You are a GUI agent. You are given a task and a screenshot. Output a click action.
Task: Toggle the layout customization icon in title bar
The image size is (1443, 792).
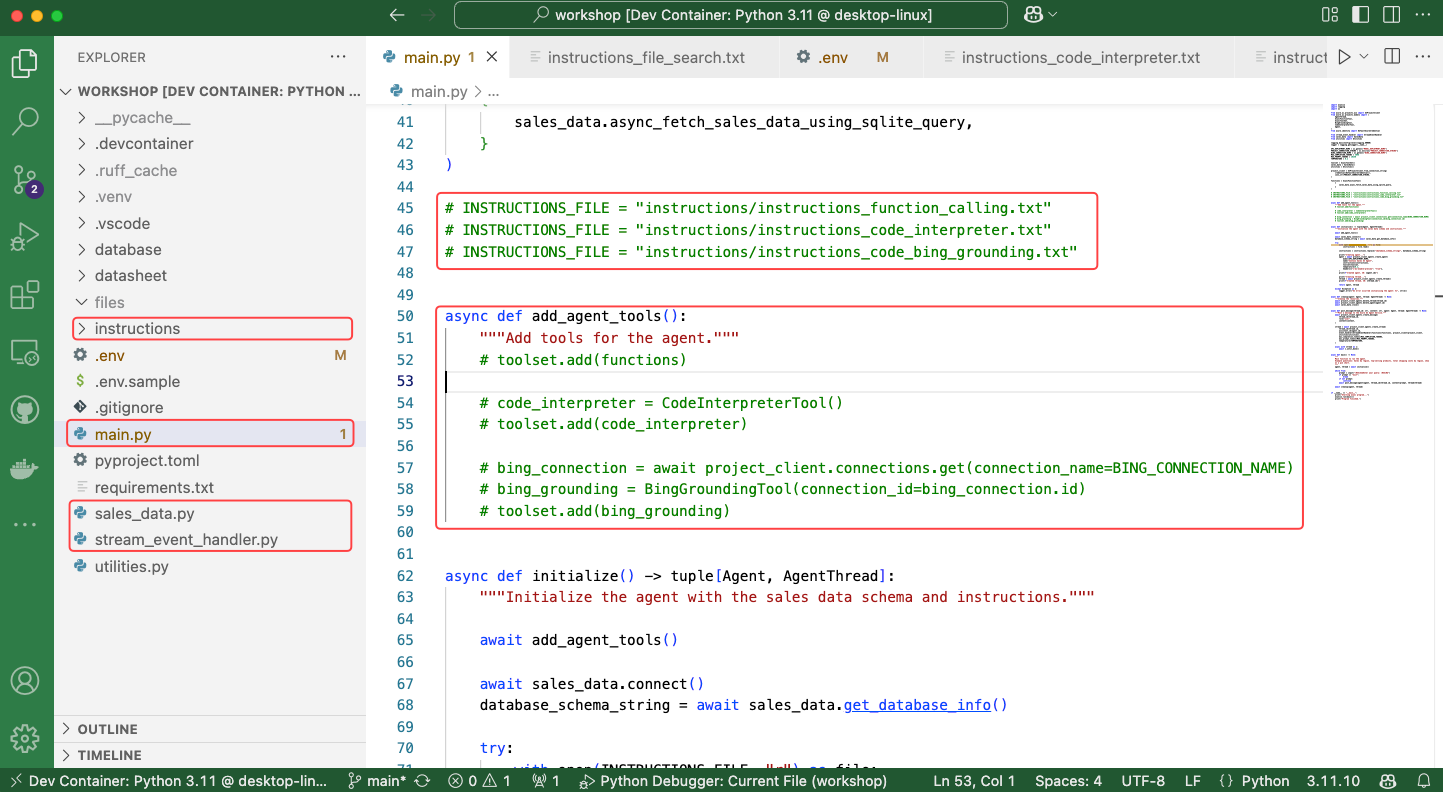pyautogui.click(x=1329, y=15)
